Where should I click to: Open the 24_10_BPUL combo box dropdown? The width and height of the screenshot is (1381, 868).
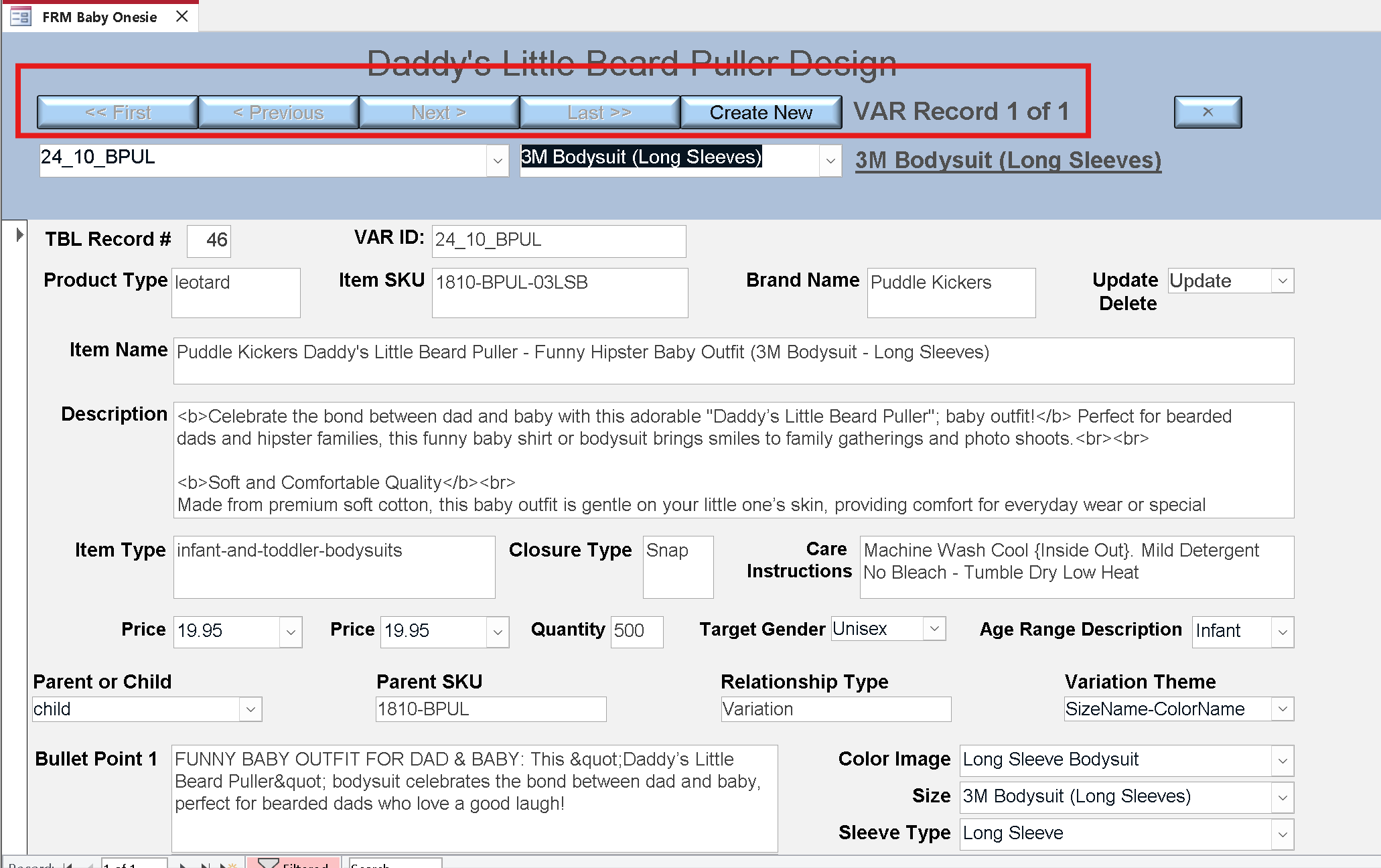[497, 161]
